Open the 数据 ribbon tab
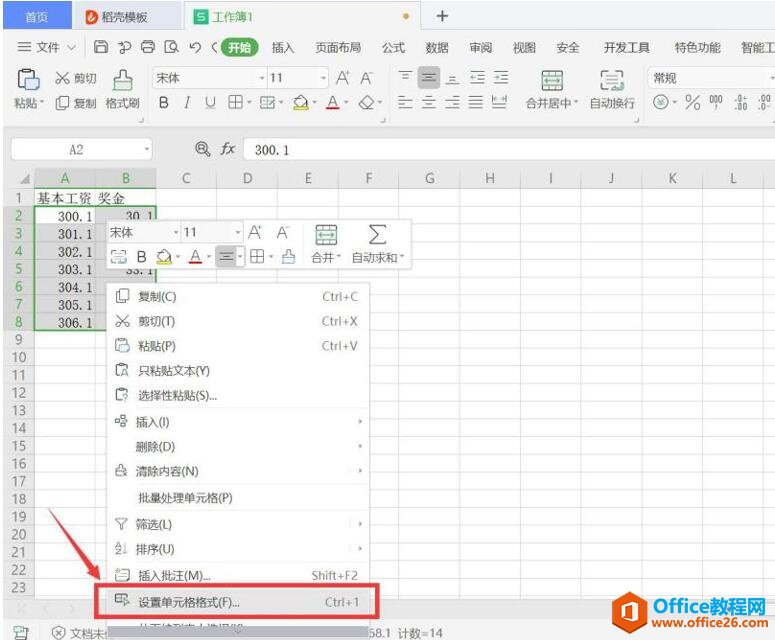 coord(437,47)
